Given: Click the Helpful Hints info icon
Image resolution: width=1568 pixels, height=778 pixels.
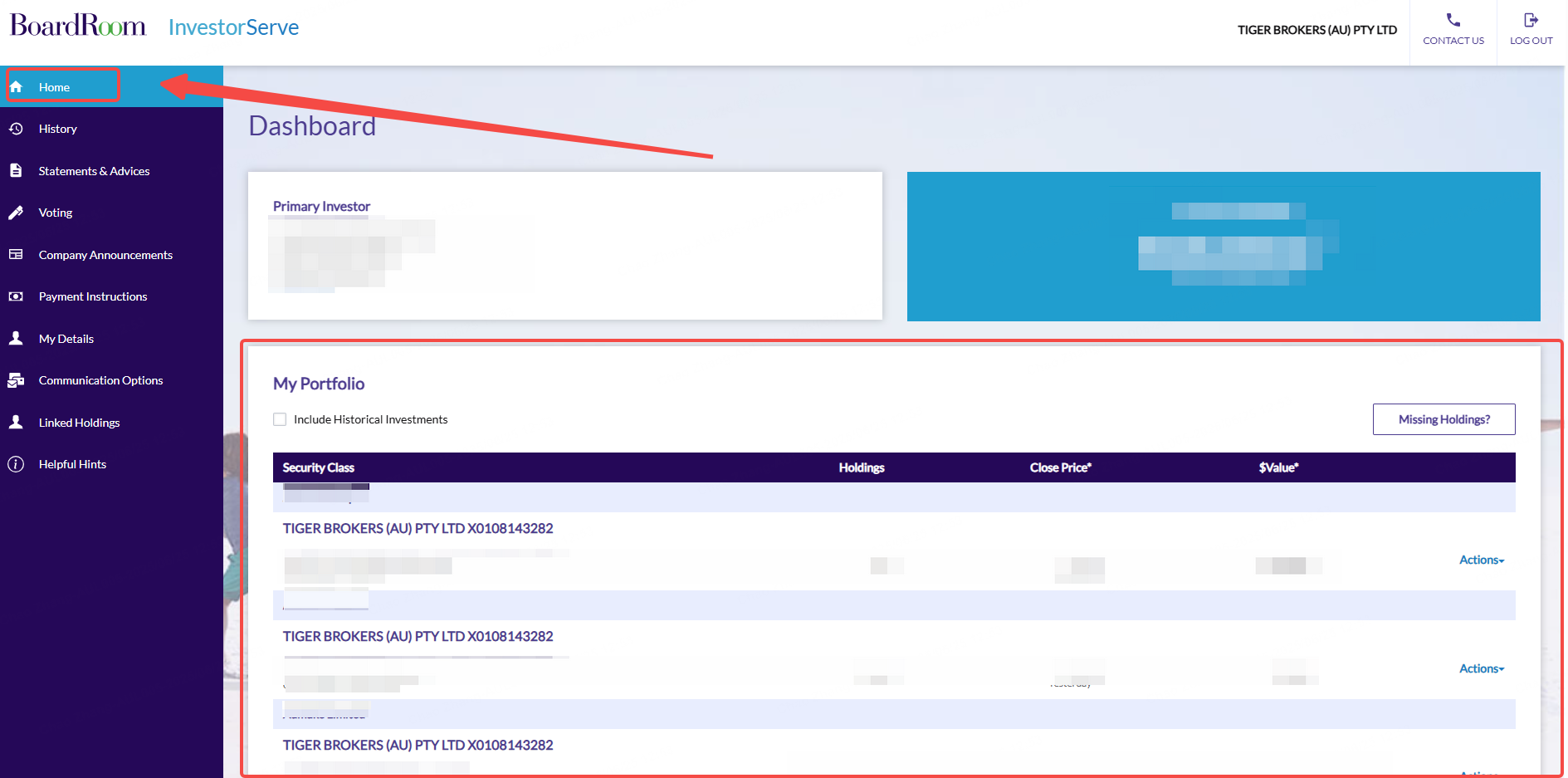Looking at the screenshot, I should [x=16, y=464].
